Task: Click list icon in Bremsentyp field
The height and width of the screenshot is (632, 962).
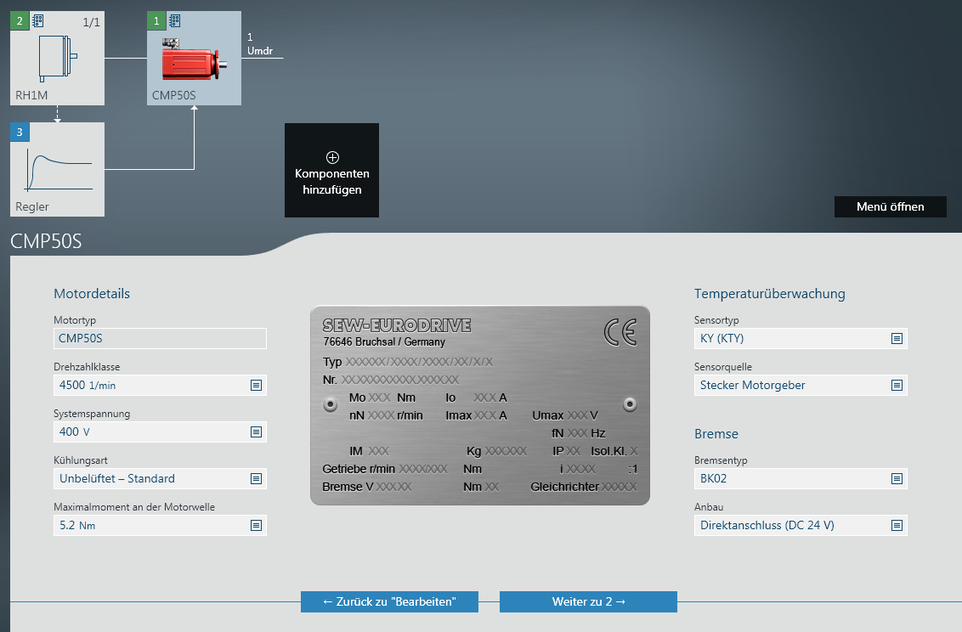Action: (897, 479)
